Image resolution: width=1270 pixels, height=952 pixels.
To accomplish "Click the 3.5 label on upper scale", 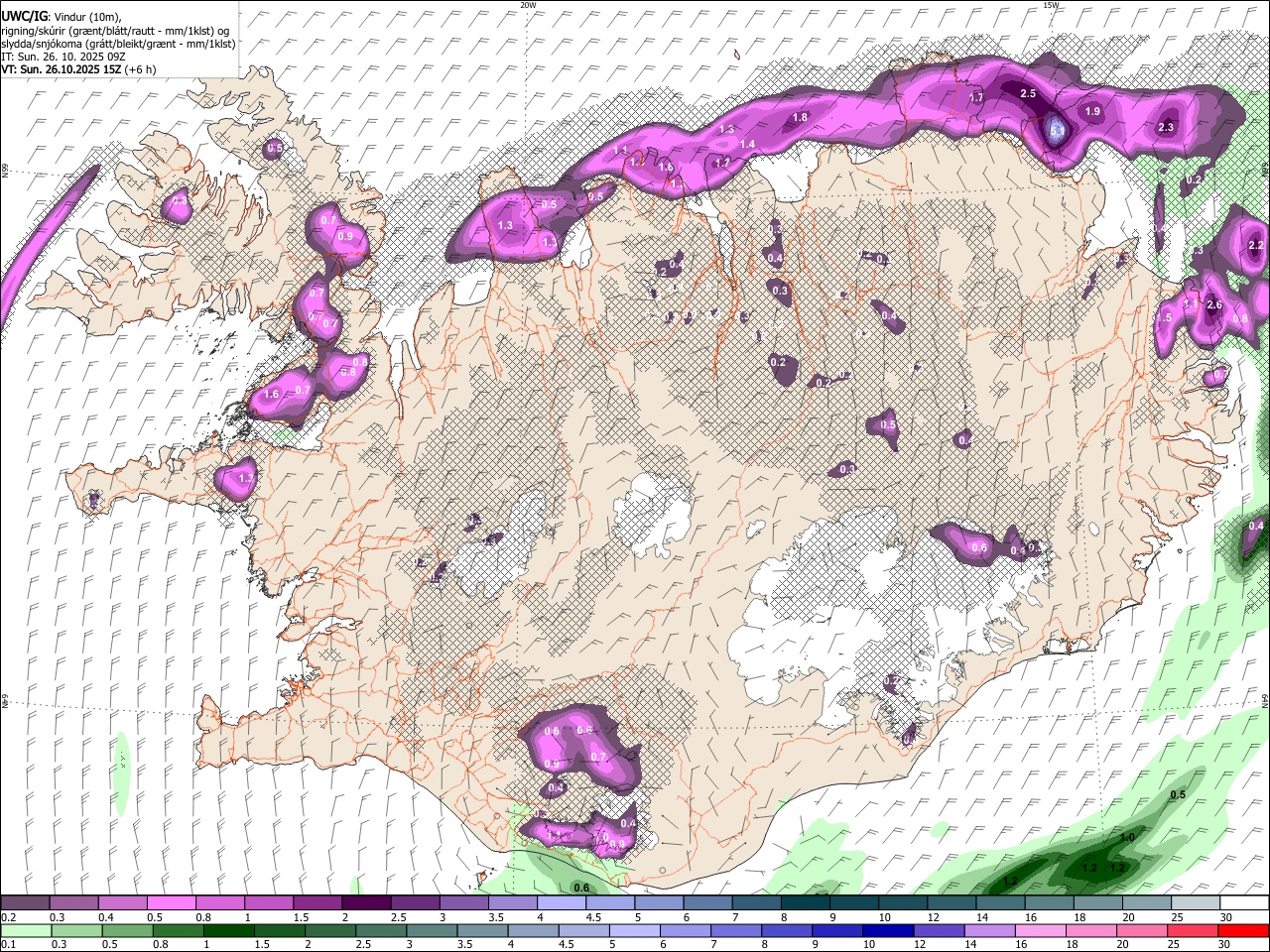I will (x=497, y=917).
